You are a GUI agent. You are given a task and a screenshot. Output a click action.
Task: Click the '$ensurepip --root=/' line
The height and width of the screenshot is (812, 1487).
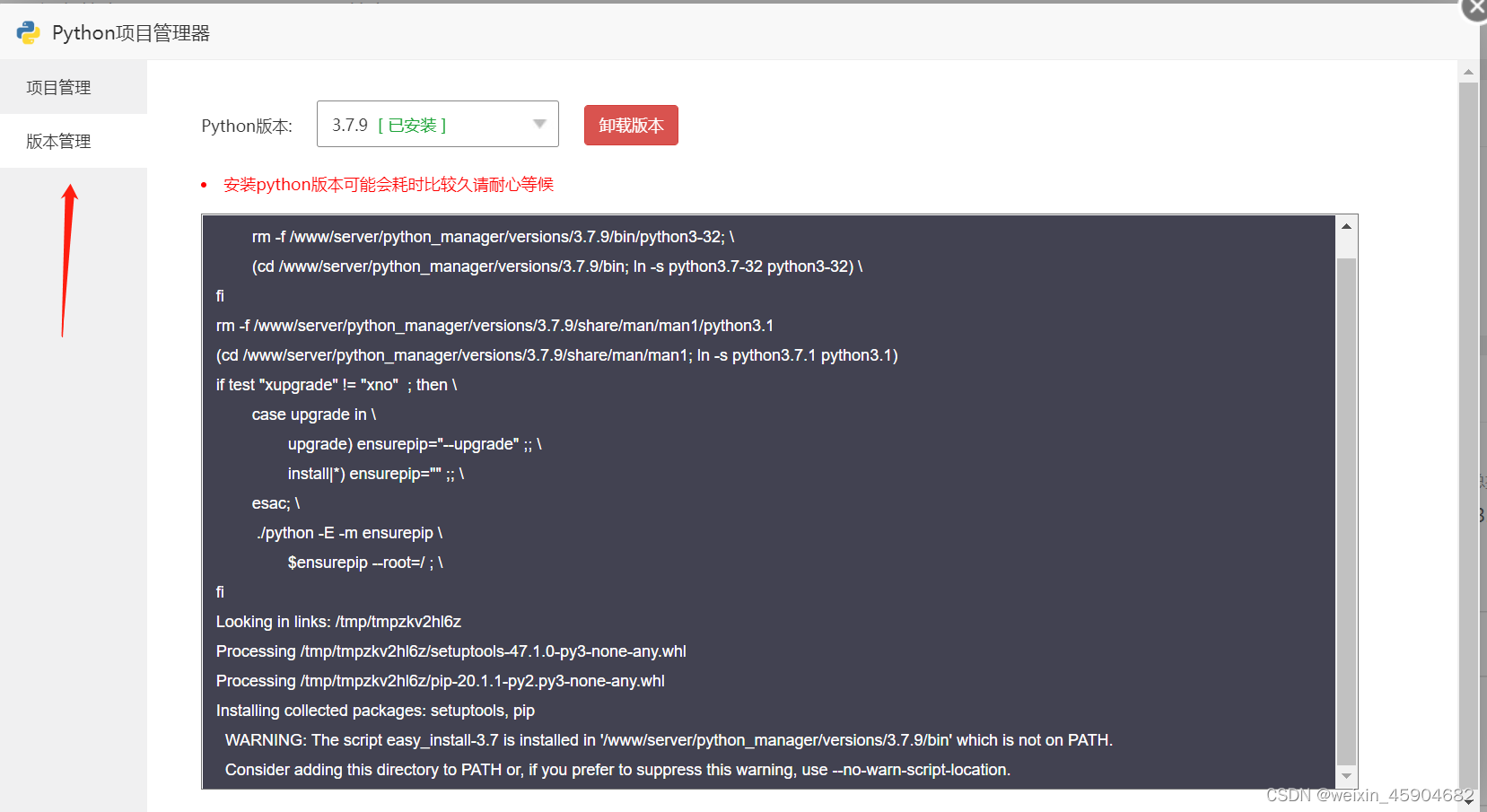point(365,563)
